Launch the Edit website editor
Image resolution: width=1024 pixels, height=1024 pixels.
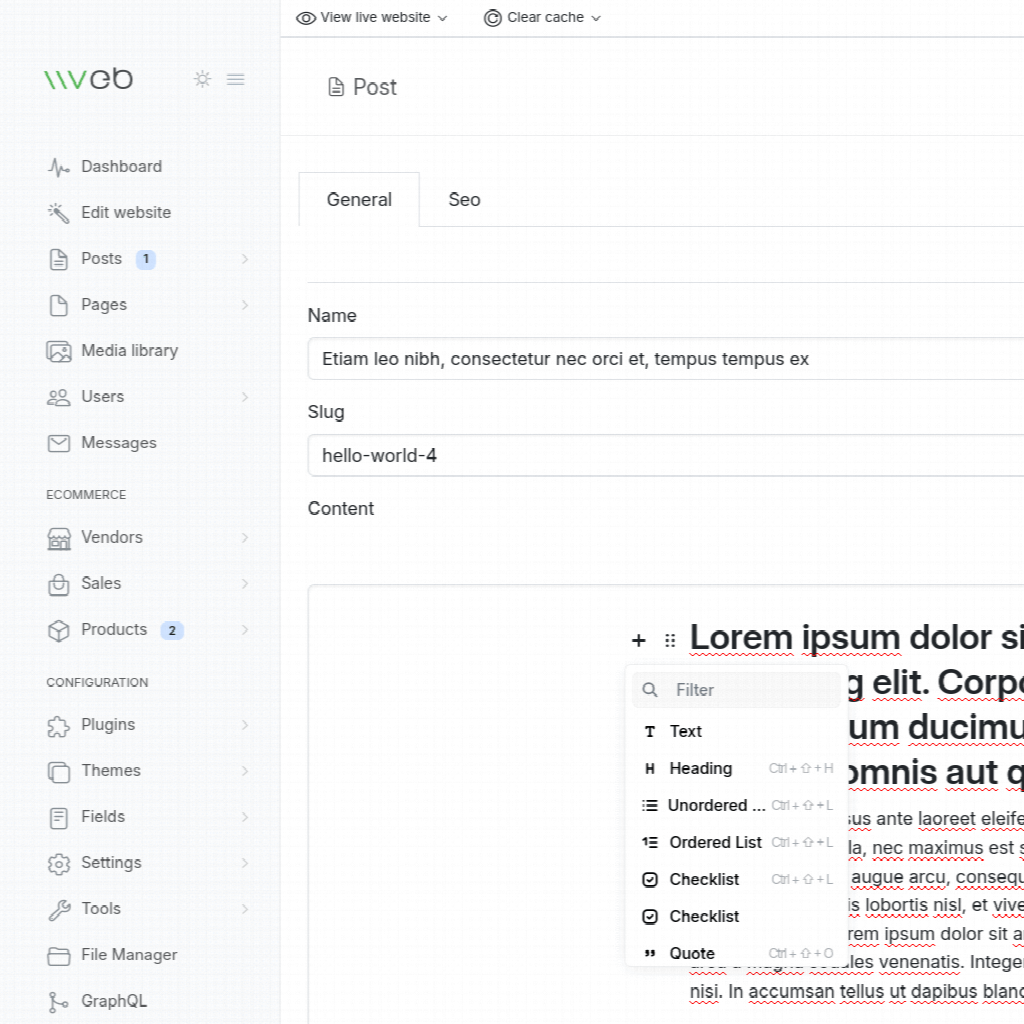tap(125, 213)
